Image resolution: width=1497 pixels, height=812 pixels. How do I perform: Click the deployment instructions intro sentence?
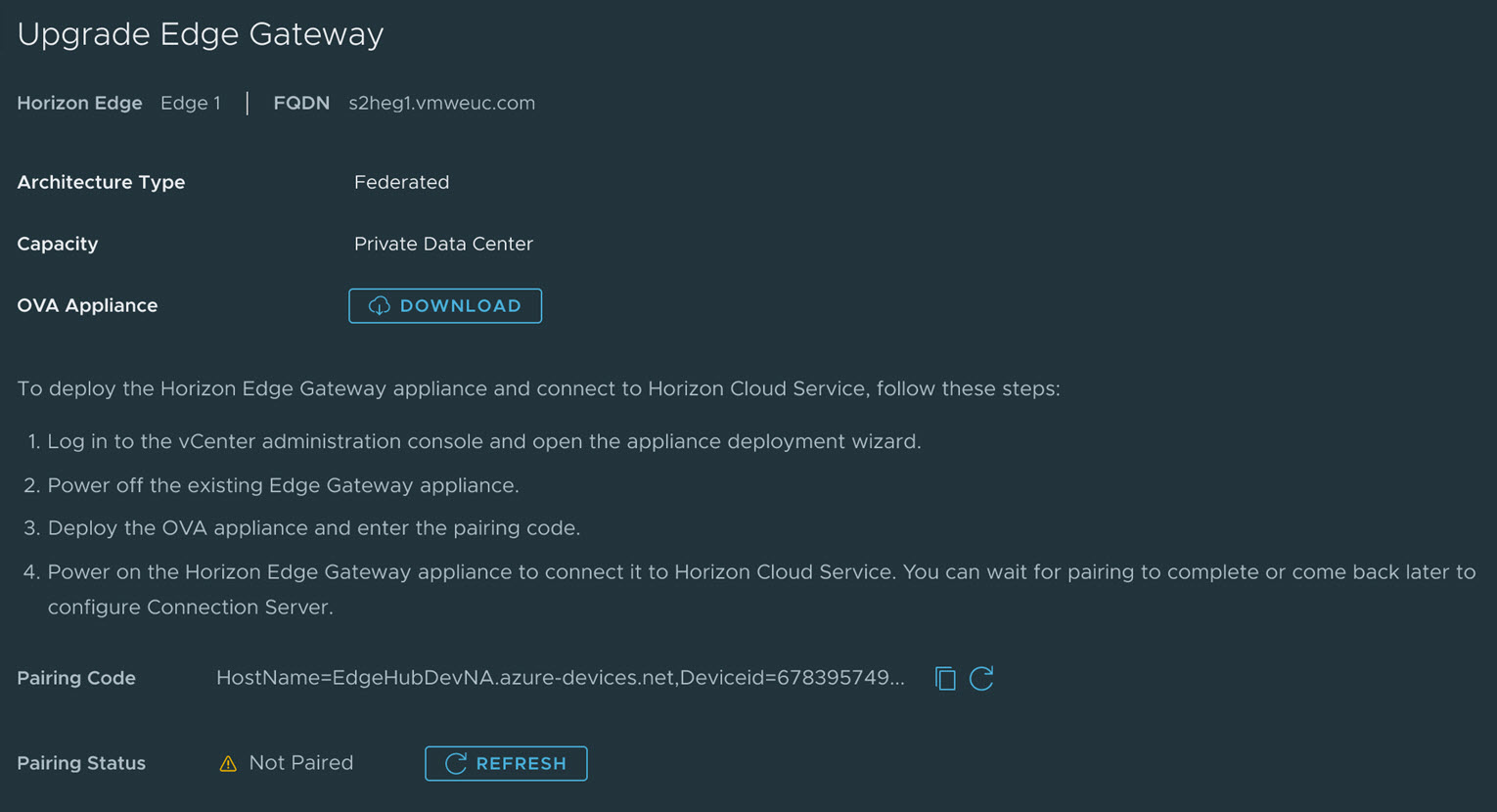pos(539,388)
